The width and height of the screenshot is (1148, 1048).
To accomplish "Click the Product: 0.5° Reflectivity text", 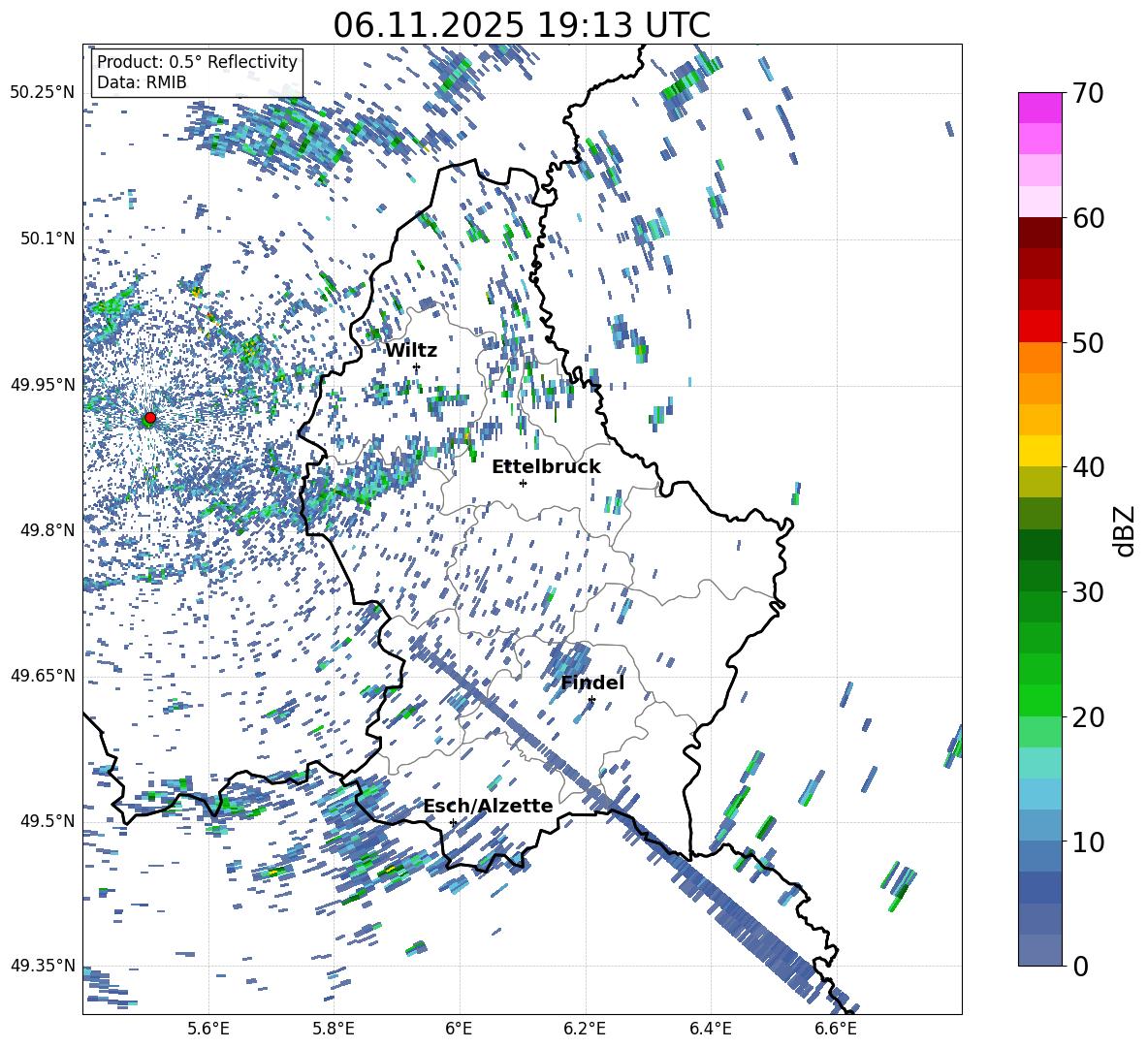I will (197, 61).
